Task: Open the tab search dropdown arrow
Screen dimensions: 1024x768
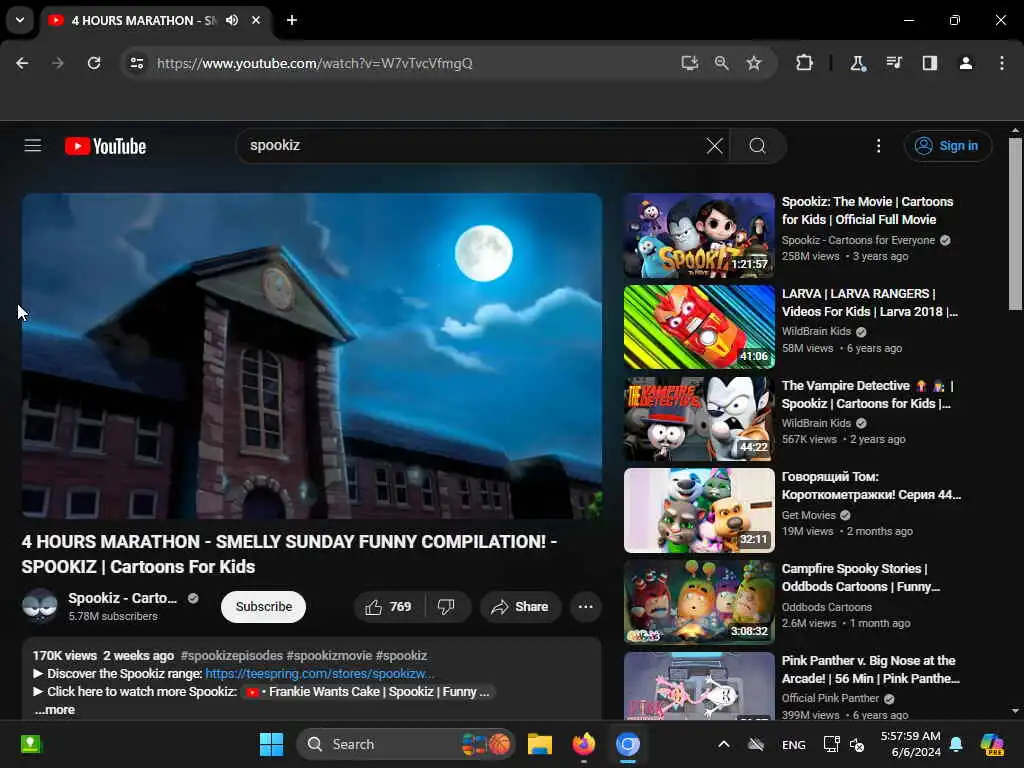Action: click(x=20, y=20)
